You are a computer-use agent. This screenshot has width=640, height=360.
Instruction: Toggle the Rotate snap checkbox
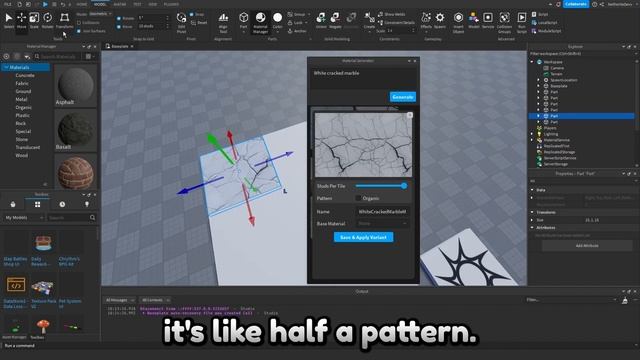(x=119, y=18)
